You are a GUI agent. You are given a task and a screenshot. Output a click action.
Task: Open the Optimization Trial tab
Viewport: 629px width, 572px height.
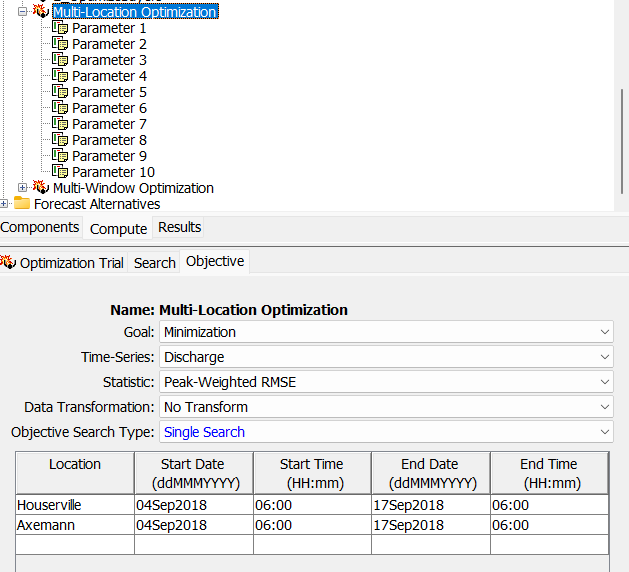tap(63, 263)
